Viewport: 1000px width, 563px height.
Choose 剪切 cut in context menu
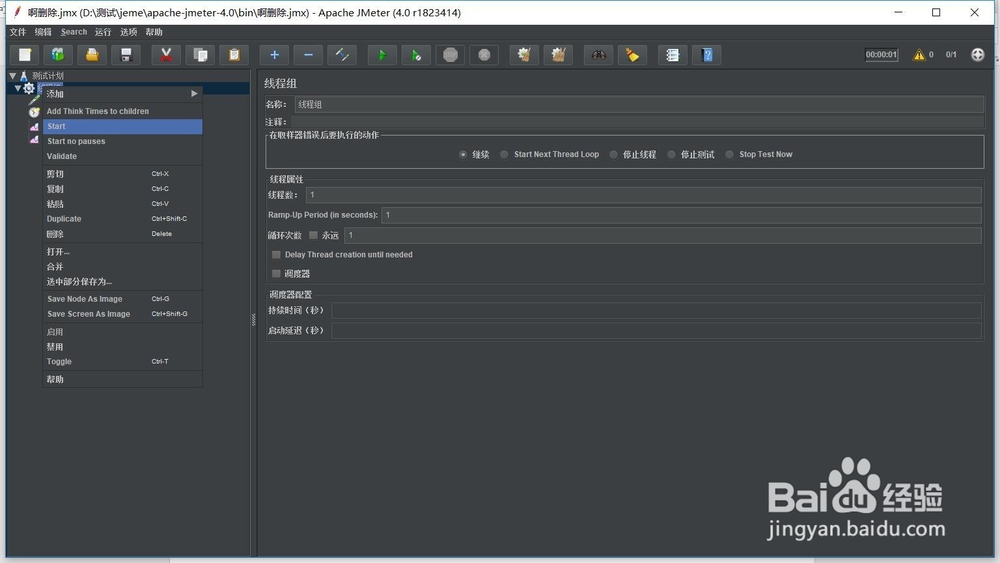click(122, 173)
